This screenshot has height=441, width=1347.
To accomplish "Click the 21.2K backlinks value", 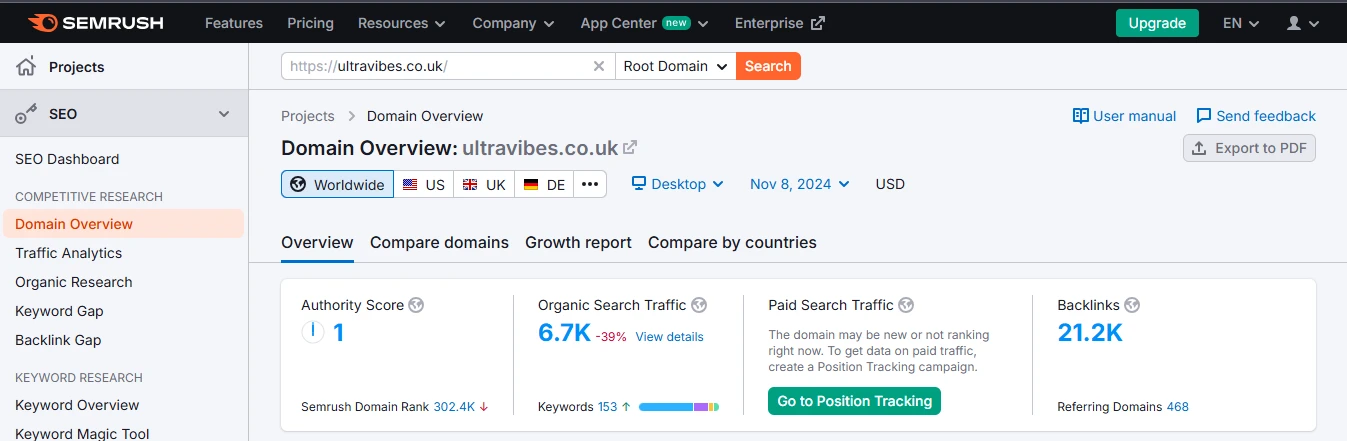I will [1090, 333].
